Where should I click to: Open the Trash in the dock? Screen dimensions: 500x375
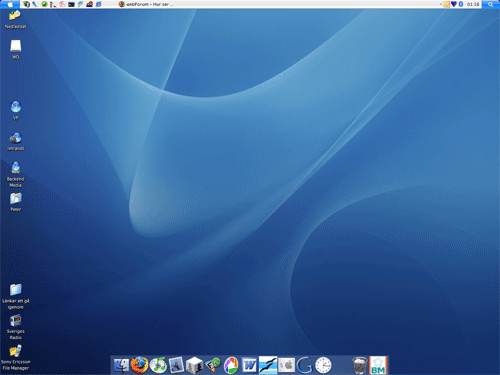360,365
